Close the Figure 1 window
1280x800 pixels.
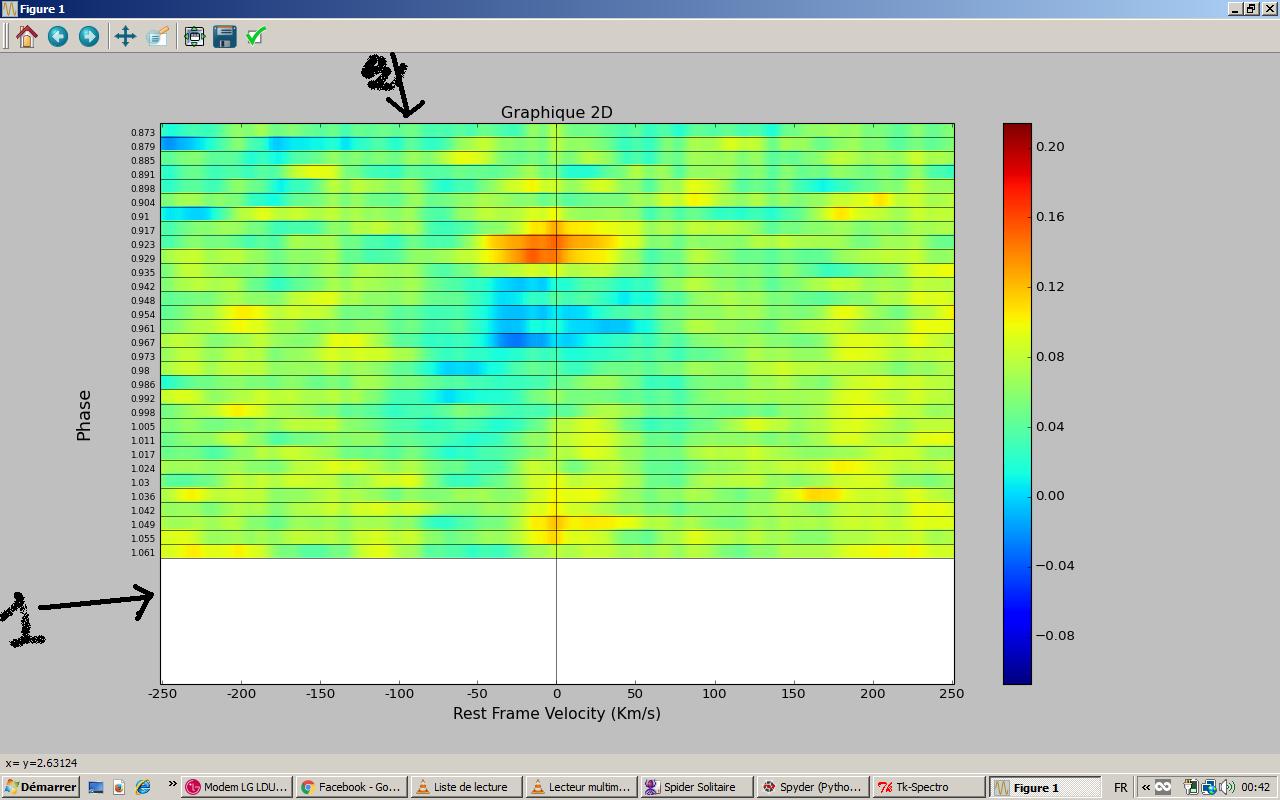point(1269,9)
